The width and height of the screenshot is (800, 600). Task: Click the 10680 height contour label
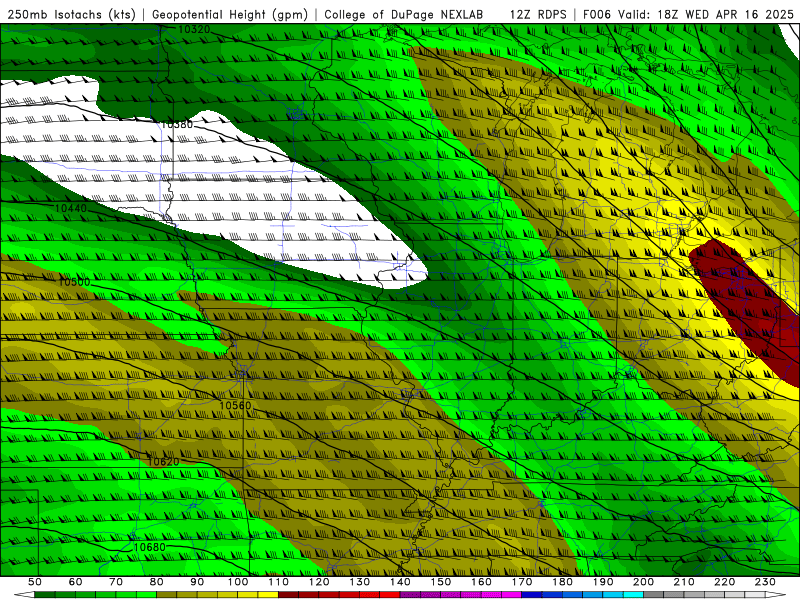coord(149,547)
